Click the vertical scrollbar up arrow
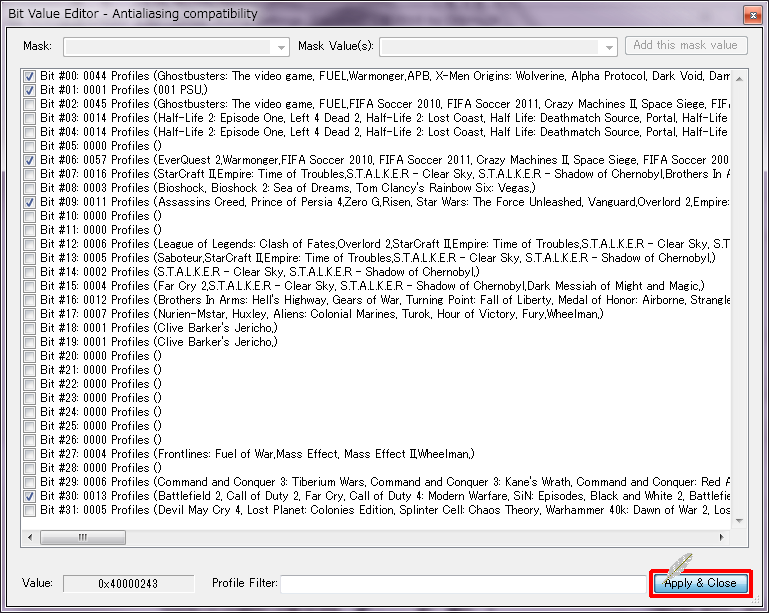This screenshot has width=769, height=613. (740, 78)
